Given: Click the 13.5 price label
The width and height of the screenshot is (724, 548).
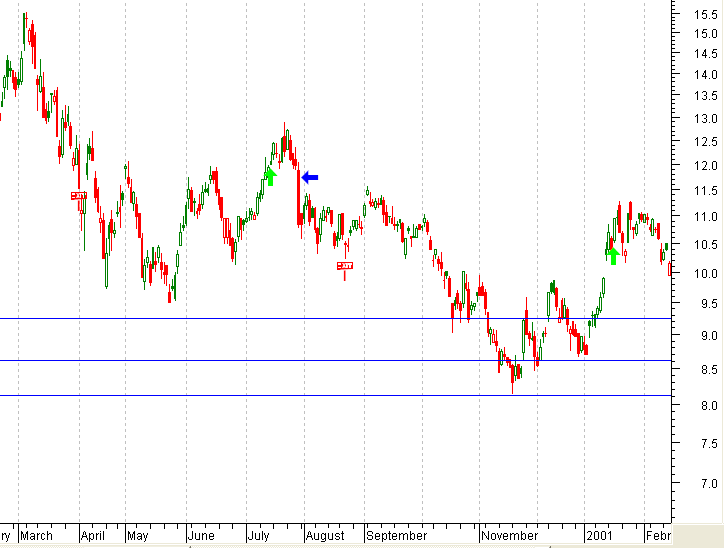Looking at the screenshot, I should 706,96.
